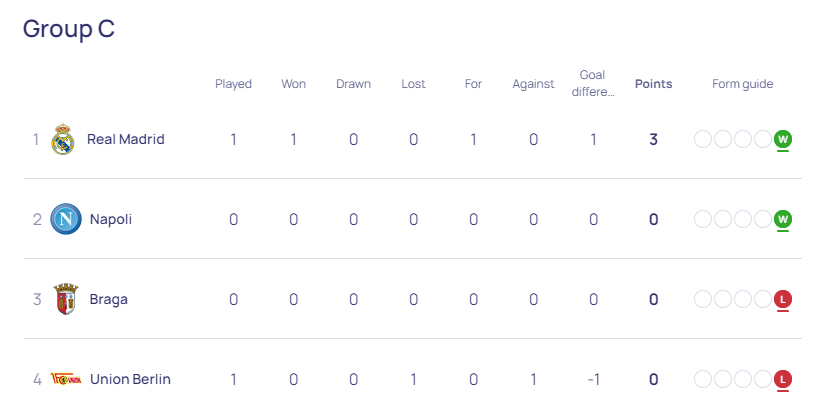Open the Union Berlin team link
The height and width of the screenshot is (417, 826).
click(130, 379)
